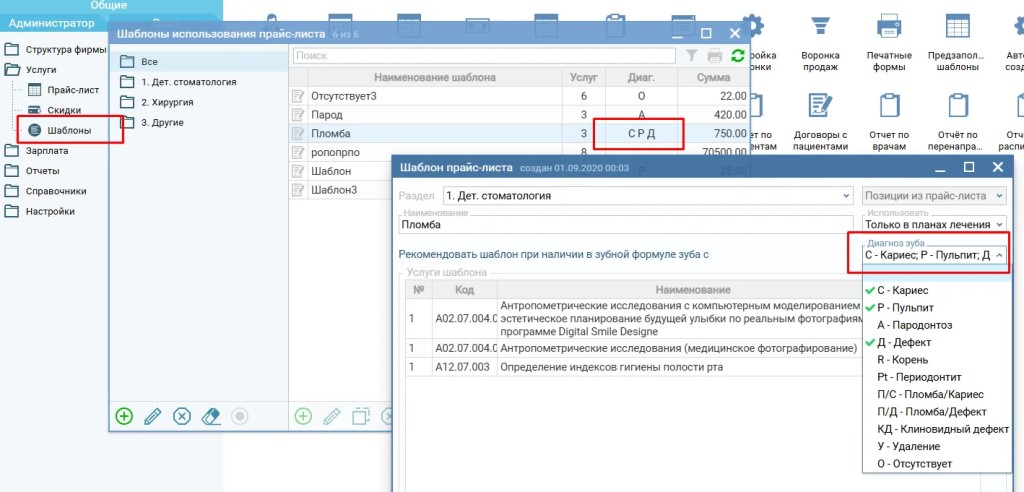Viewport: 1024px width, 492px height.
Task: Open the Воронка продаж funnel icon
Action: pos(820,28)
